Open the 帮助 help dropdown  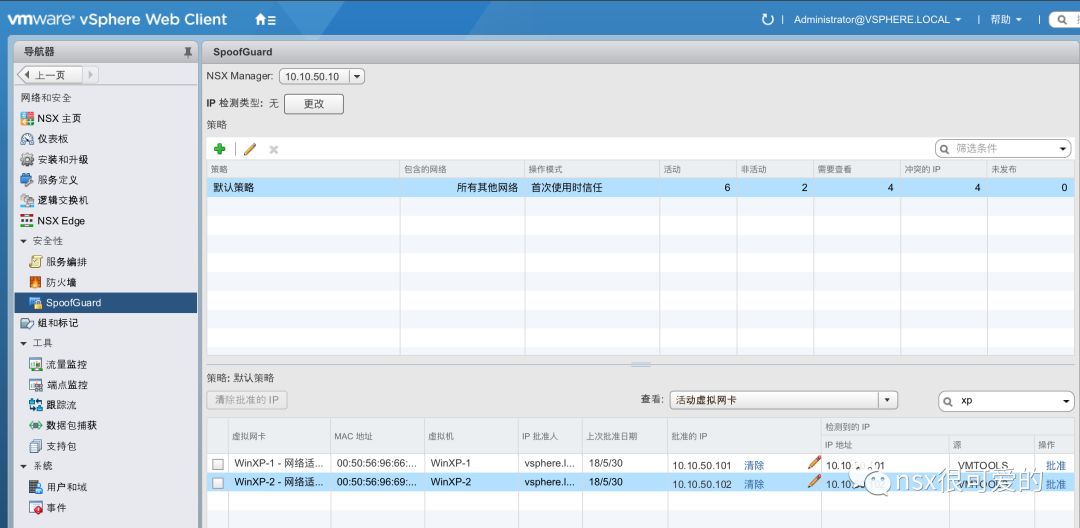click(x=1006, y=20)
